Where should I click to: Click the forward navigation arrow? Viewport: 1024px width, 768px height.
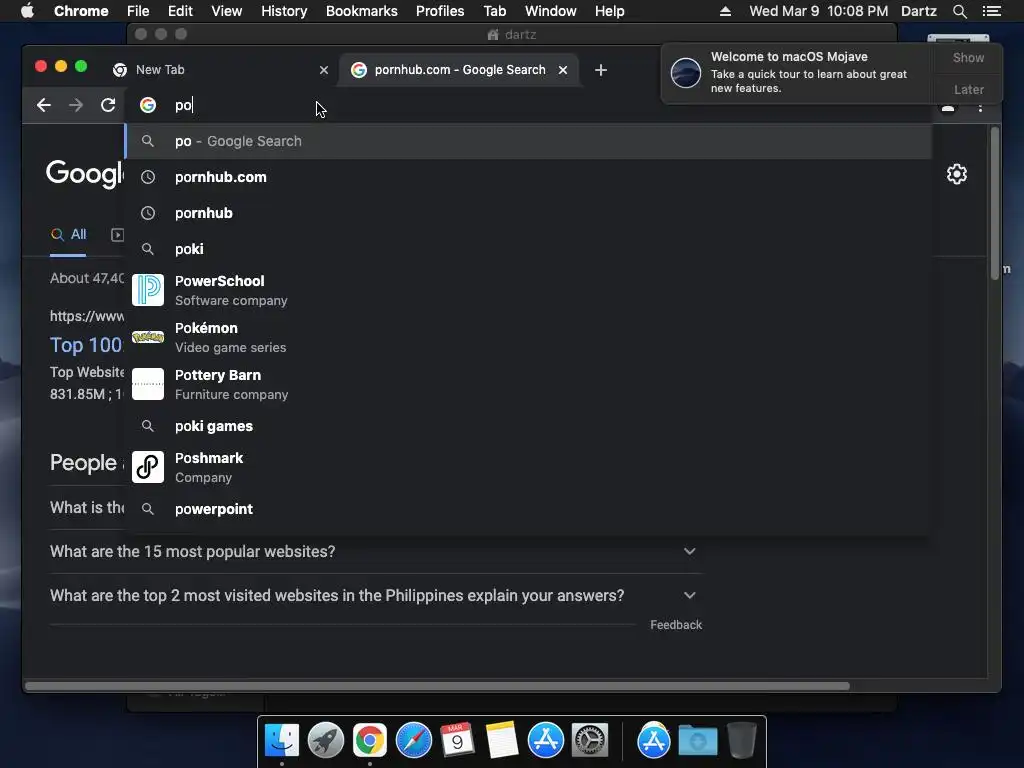click(x=76, y=105)
